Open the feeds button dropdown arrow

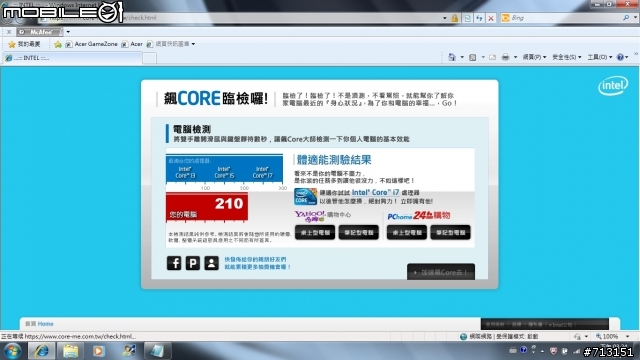[483, 57]
